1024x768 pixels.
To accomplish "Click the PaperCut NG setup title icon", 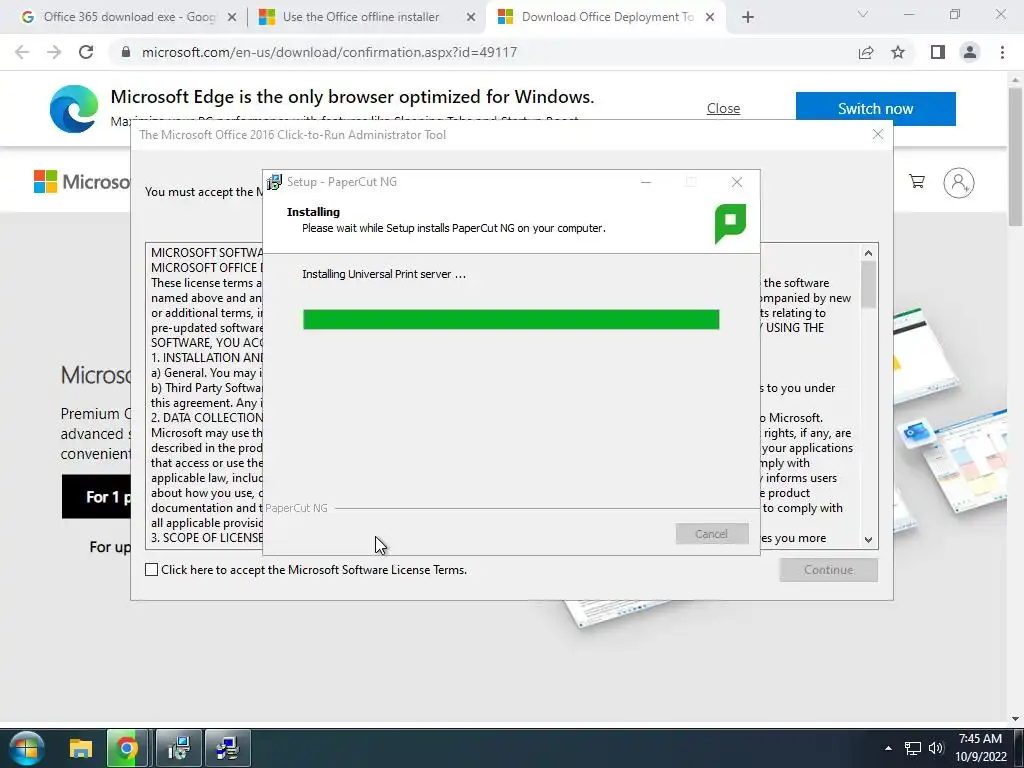I will pos(274,182).
